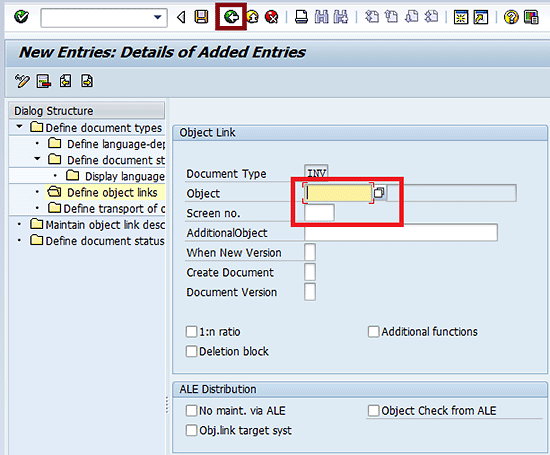Click into the Screen no. input field
This screenshot has width=550, height=455.
tap(319, 213)
